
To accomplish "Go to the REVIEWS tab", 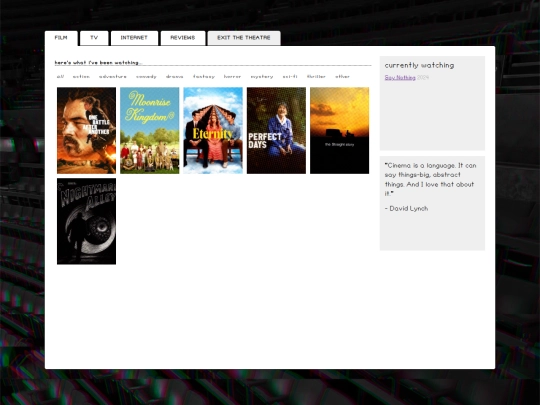I will pos(183,38).
